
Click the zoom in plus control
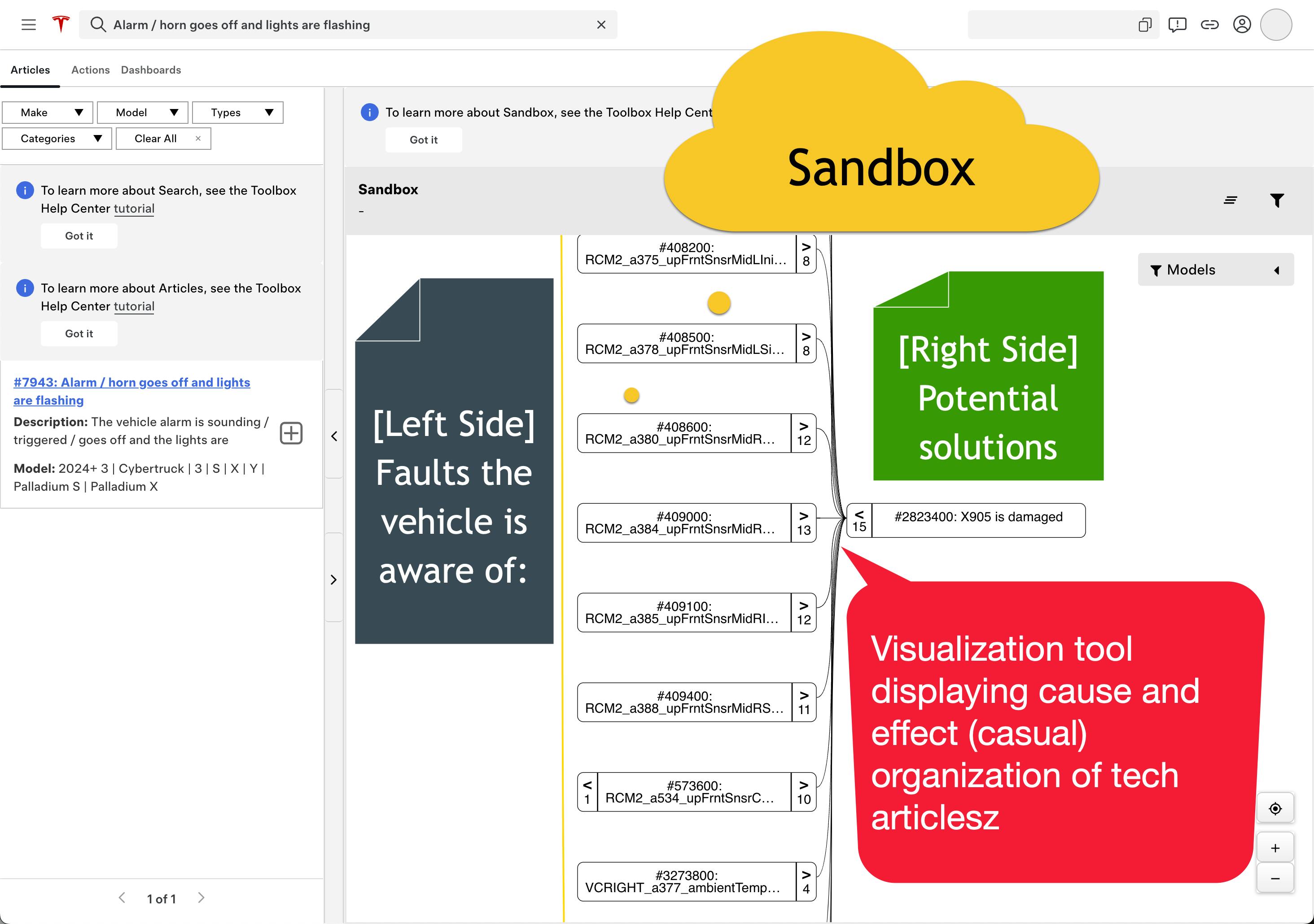1275,849
